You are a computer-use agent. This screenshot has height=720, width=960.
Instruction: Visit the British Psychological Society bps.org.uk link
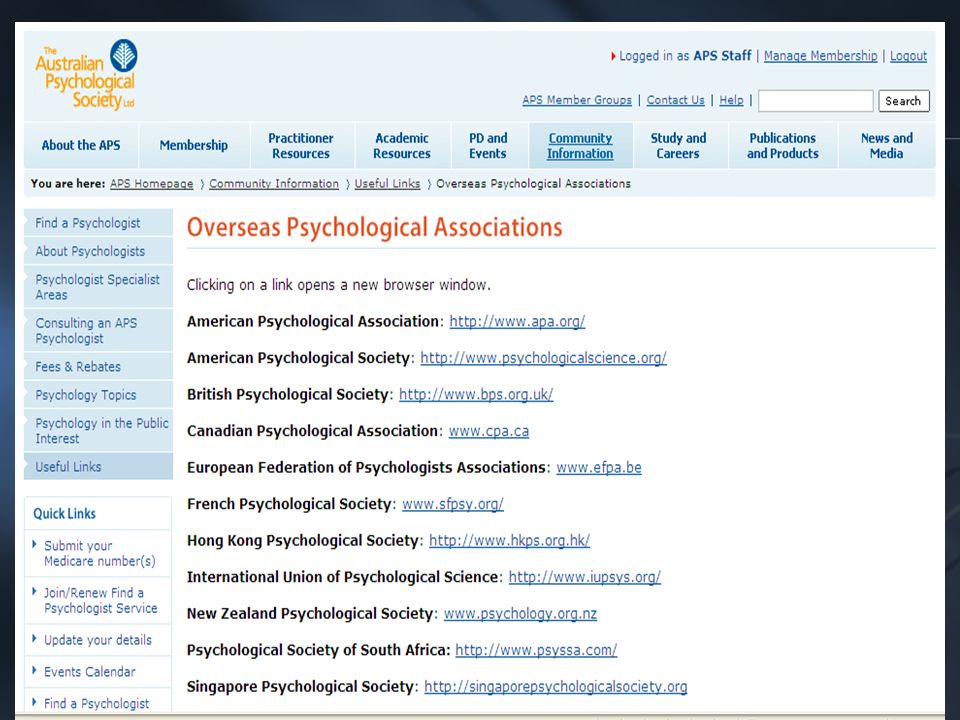(476, 394)
